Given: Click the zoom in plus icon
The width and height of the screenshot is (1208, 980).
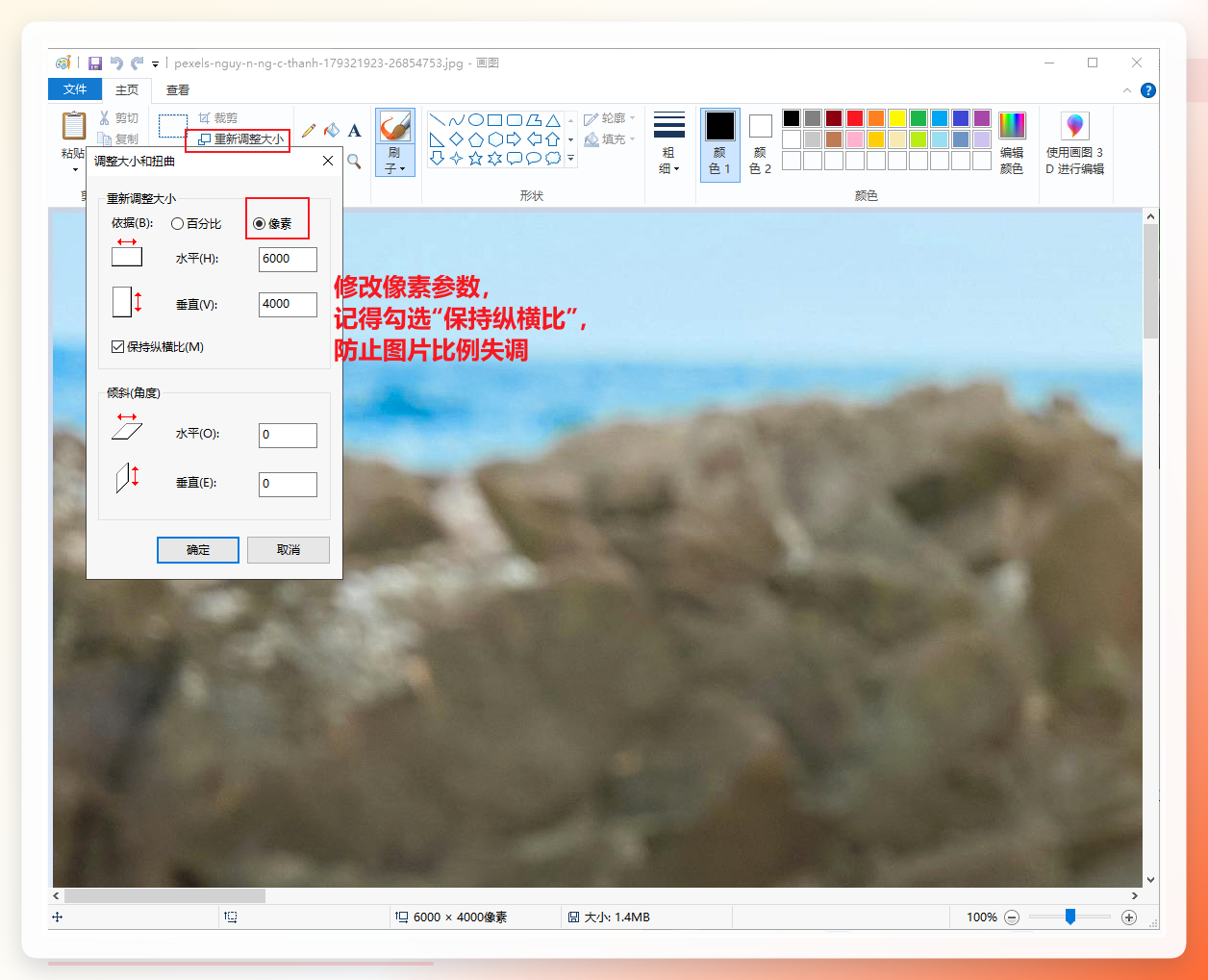Looking at the screenshot, I should (1129, 917).
